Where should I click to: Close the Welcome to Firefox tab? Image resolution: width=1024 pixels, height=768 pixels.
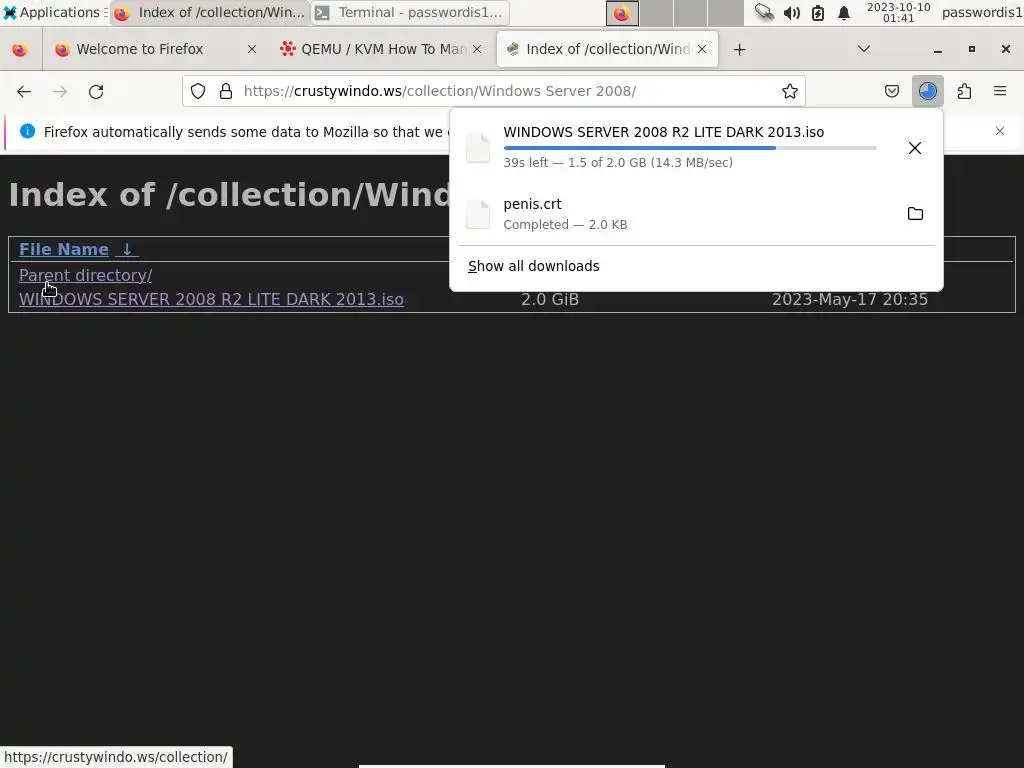[251, 50]
